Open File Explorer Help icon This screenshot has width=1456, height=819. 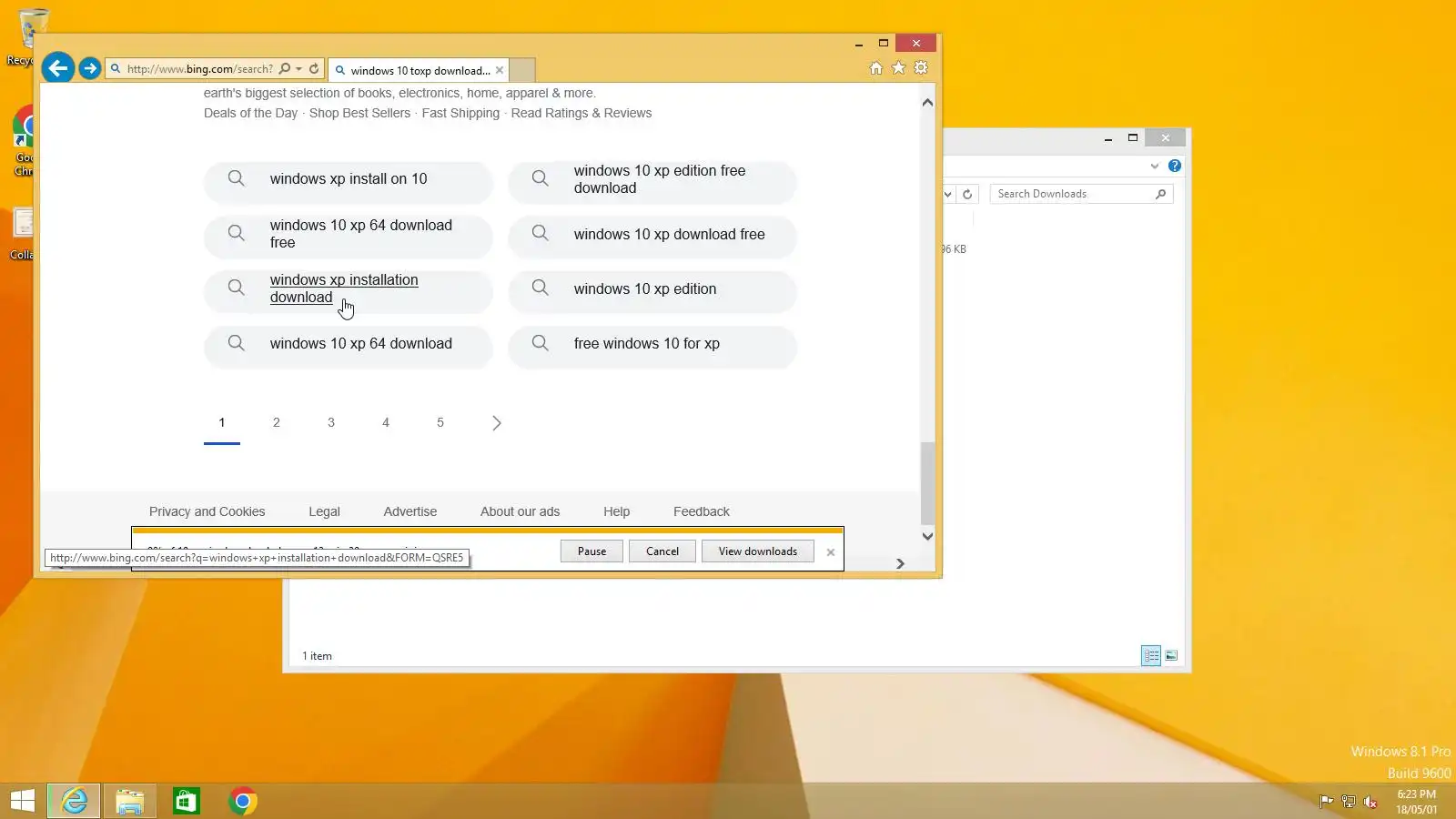(x=1175, y=166)
